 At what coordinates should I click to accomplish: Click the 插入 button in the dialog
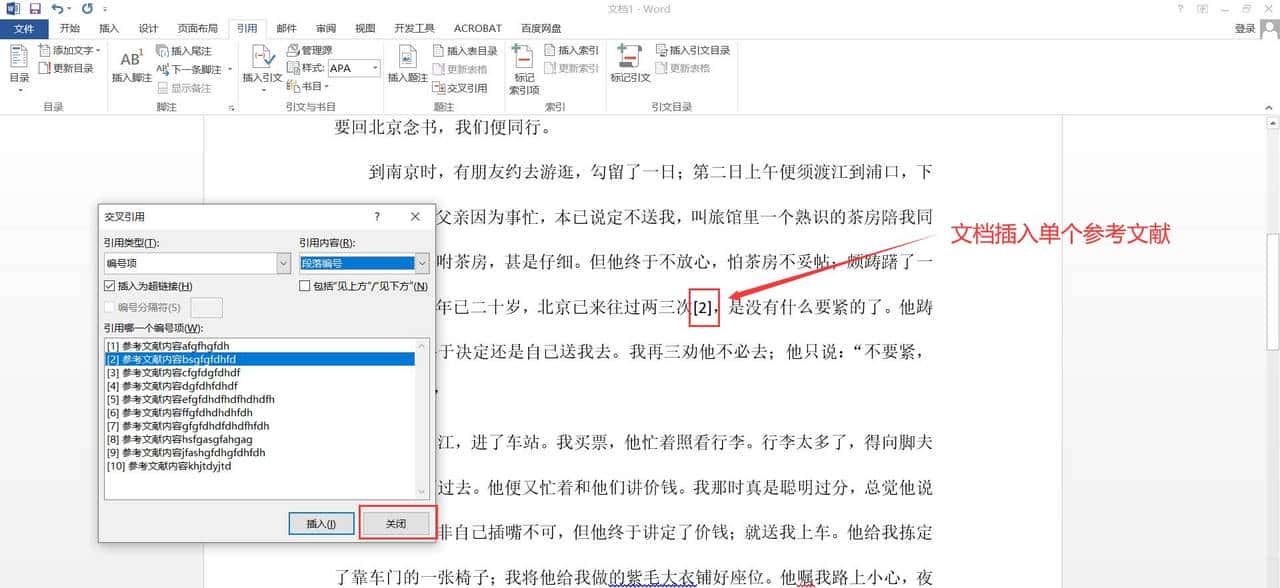click(320, 523)
